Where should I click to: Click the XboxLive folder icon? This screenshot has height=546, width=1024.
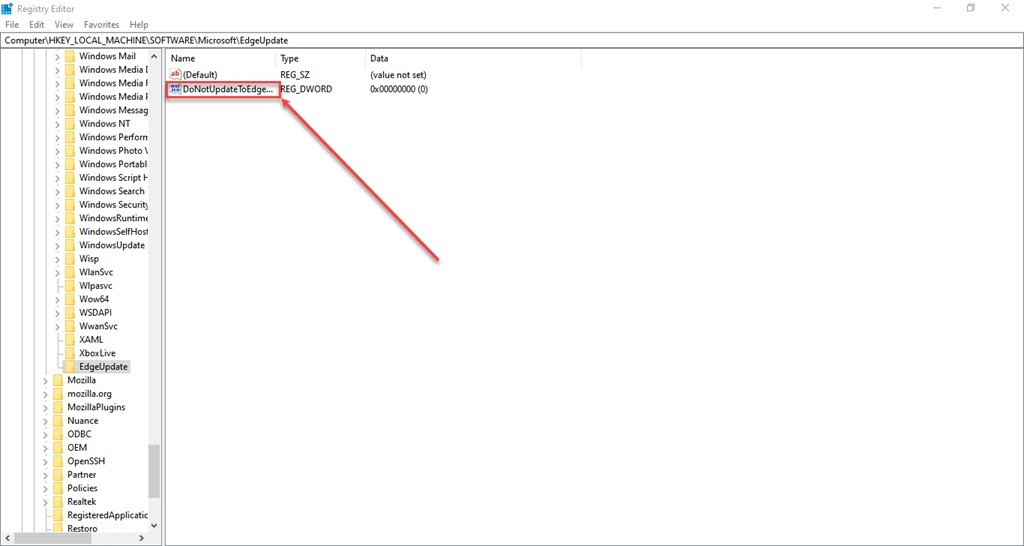pyautogui.click(x=70, y=353)
